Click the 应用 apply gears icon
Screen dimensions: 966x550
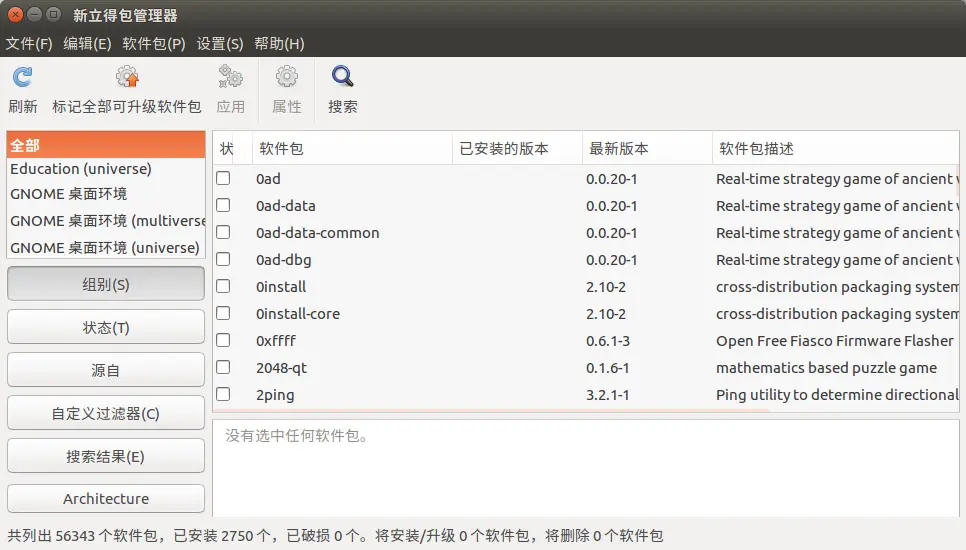click(x=230, y=77)
